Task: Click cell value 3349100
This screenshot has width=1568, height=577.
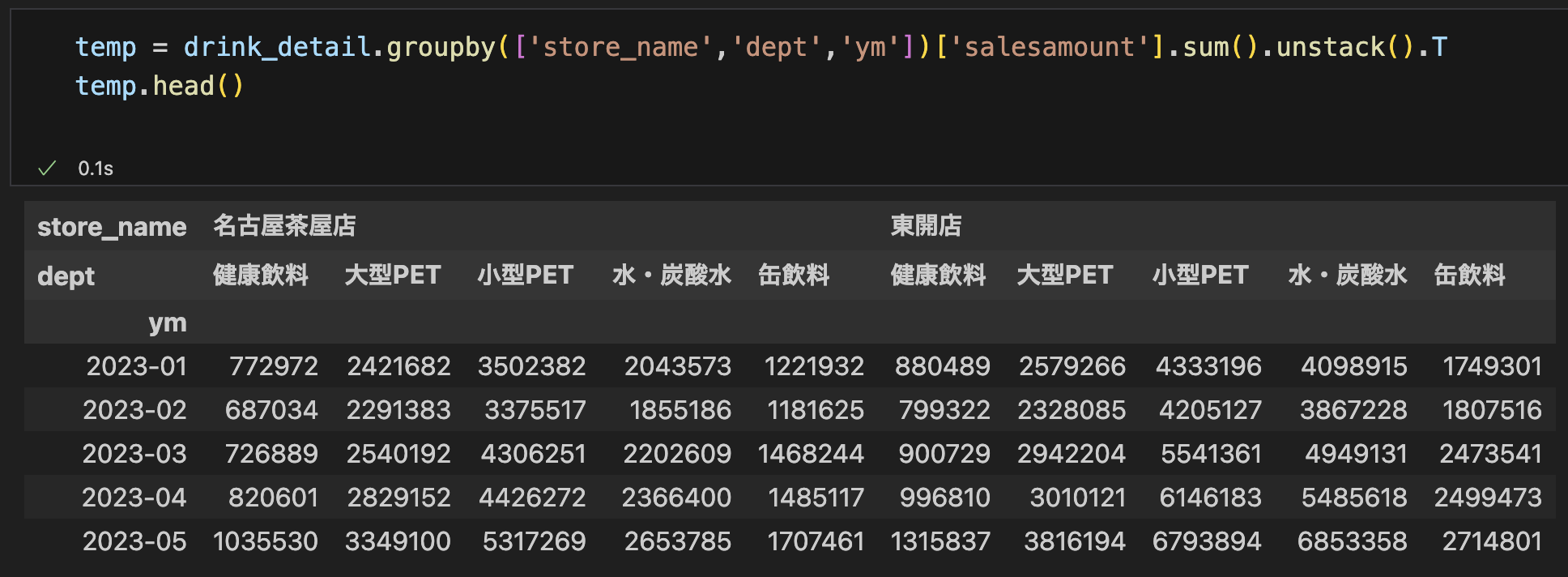Action: pyautogui.click(x=398, y=541)
